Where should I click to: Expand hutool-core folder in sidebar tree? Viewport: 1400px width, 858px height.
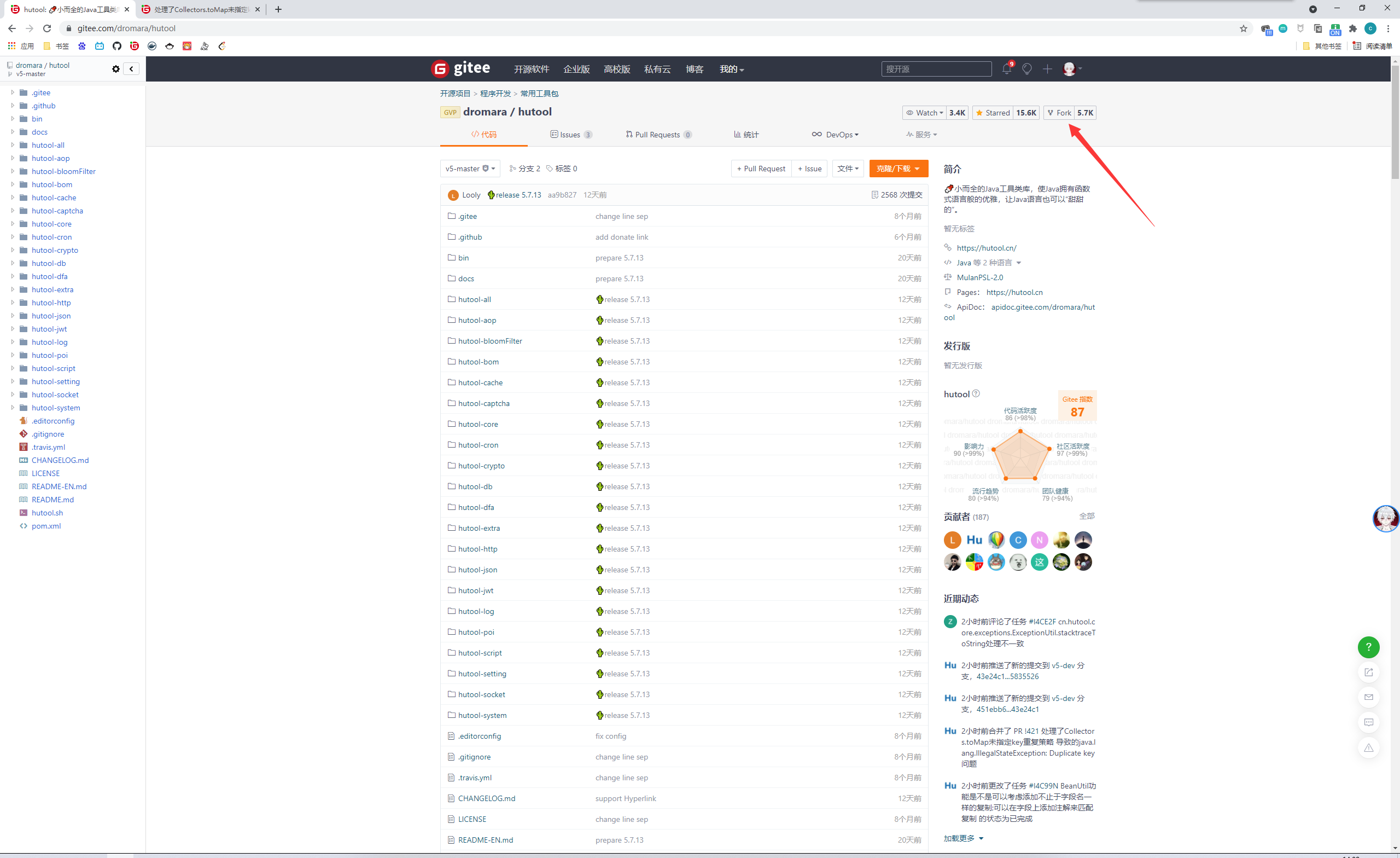point(13,223)
